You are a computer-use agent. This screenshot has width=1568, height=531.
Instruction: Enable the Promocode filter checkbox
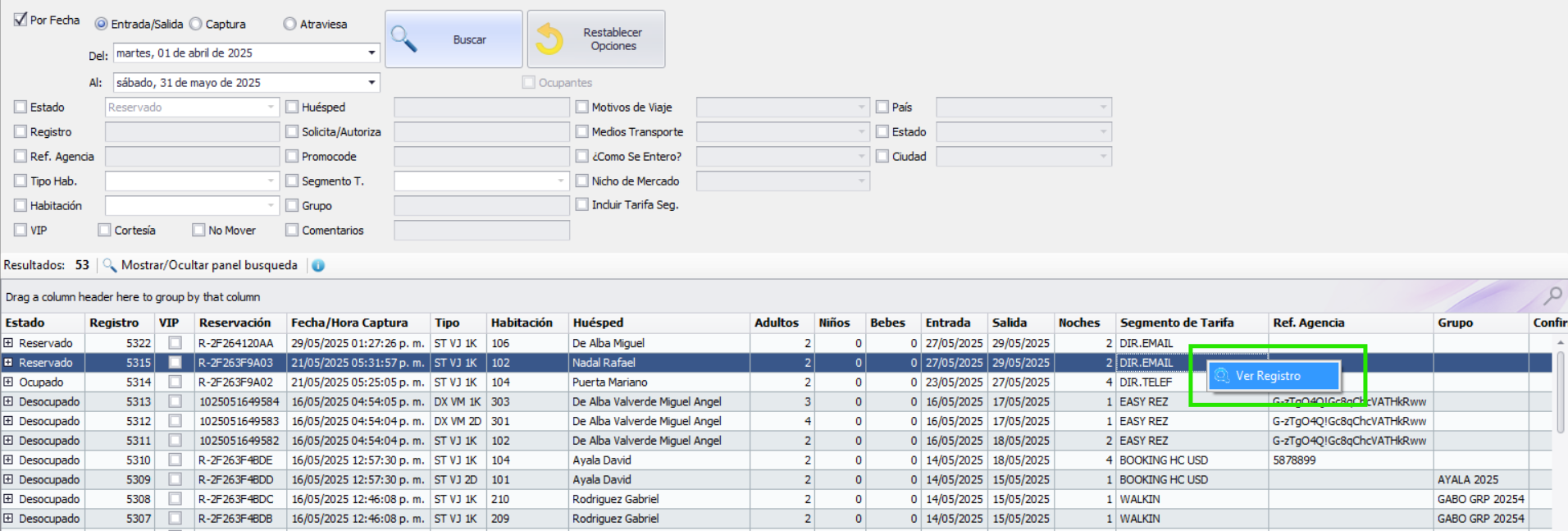(x=292, y=156)
